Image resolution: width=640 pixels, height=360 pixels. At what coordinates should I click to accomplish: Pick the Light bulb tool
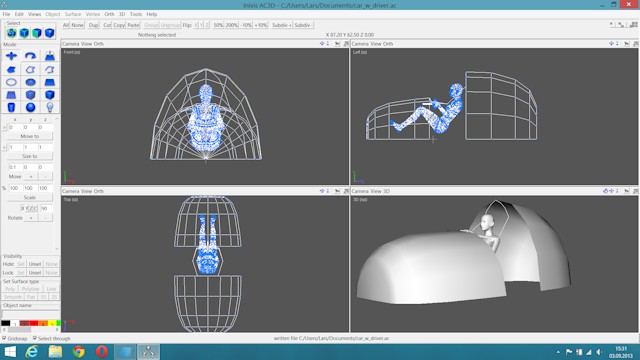click(x=49, y=107)
